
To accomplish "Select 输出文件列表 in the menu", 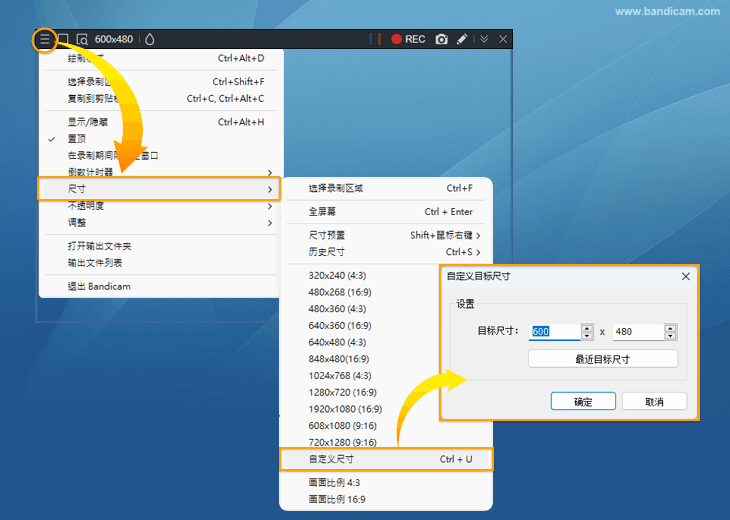I will [x=159, y=263].
